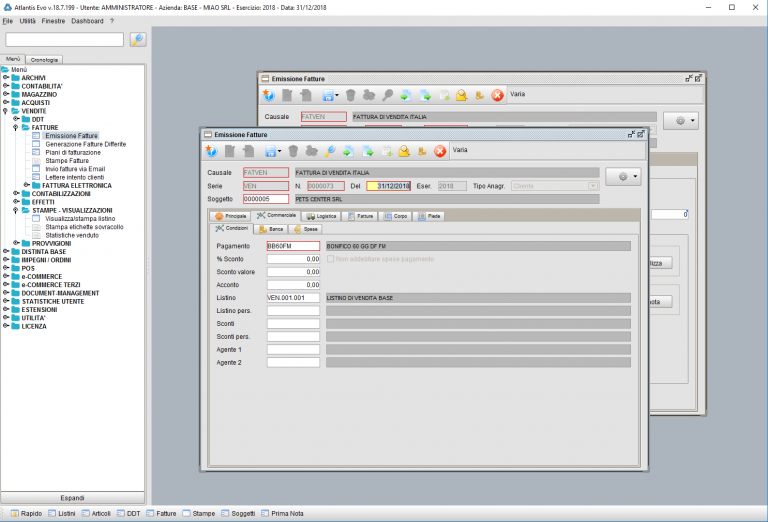Click the add-document plus icon in front window toolbar
Viewport: 768px width, 522px height.
click(x=387, y=151)
